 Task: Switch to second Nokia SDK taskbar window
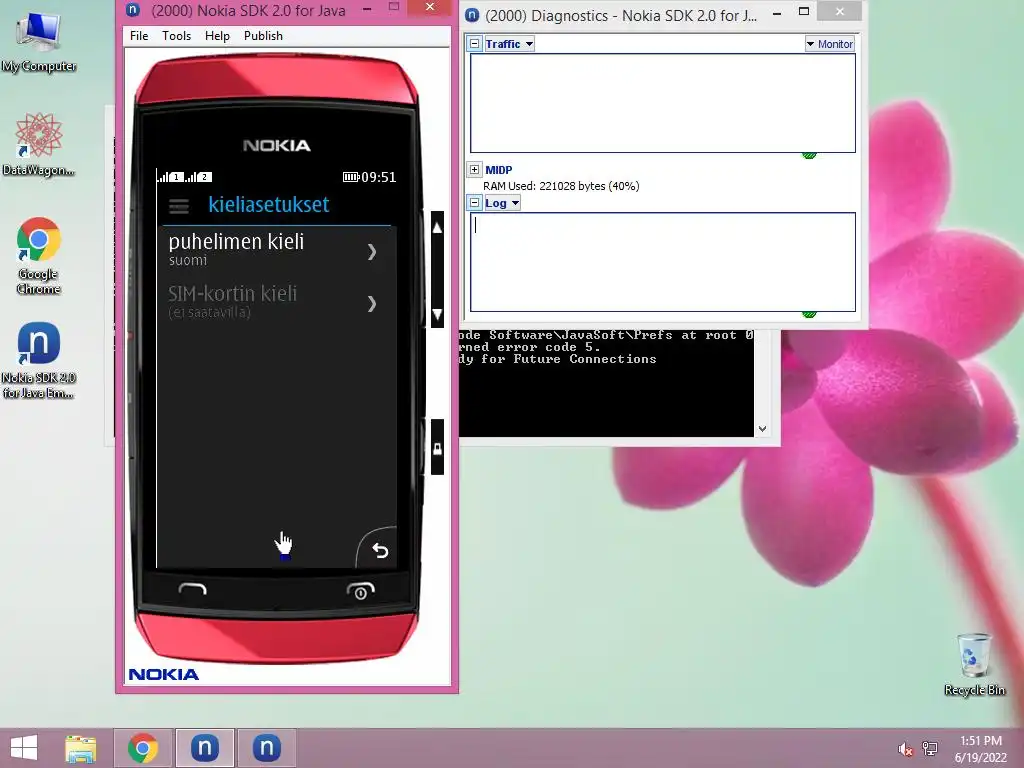pyautogui.click(x=266, y=748)
